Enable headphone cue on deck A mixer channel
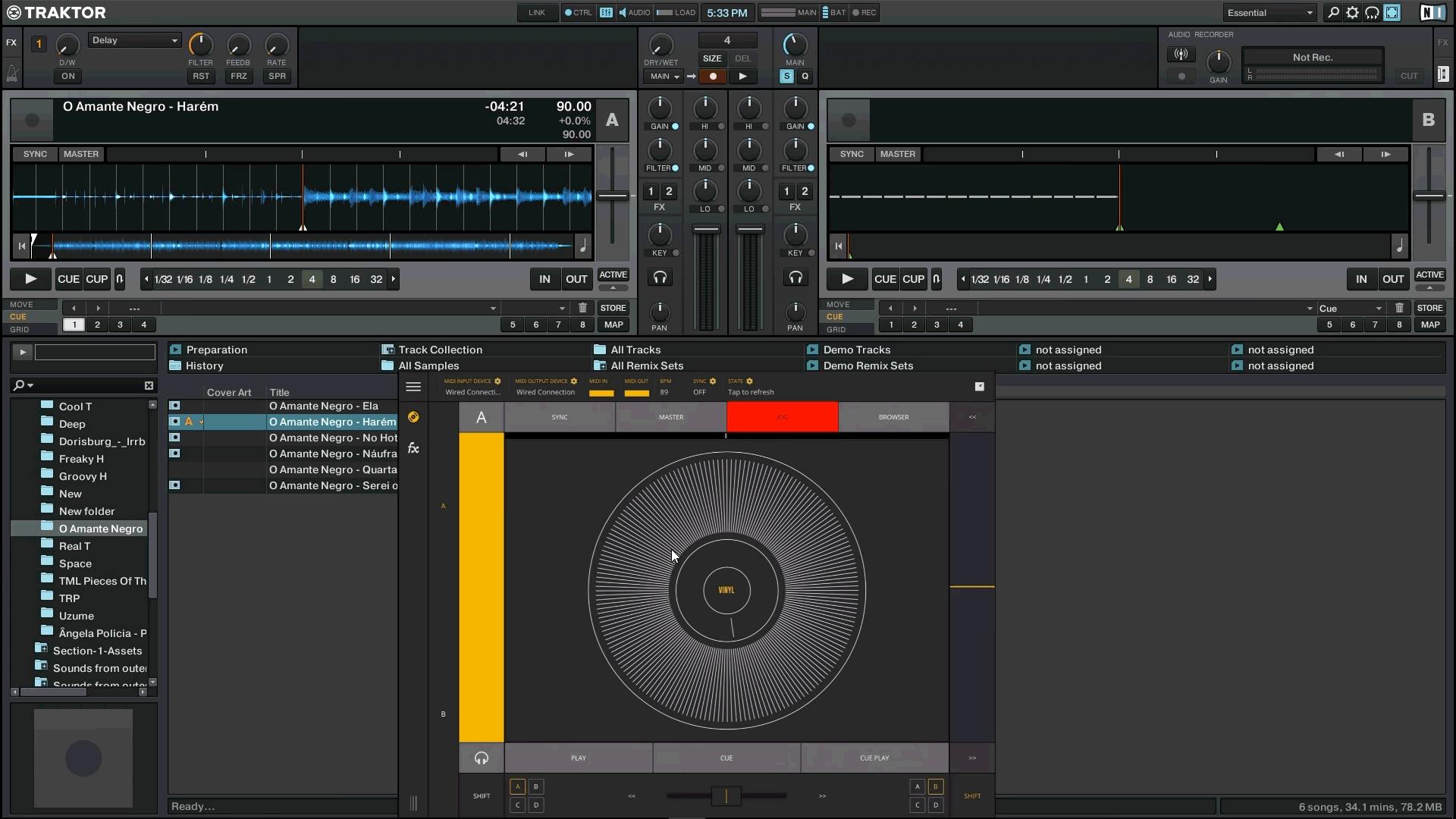 coord(660,278)
